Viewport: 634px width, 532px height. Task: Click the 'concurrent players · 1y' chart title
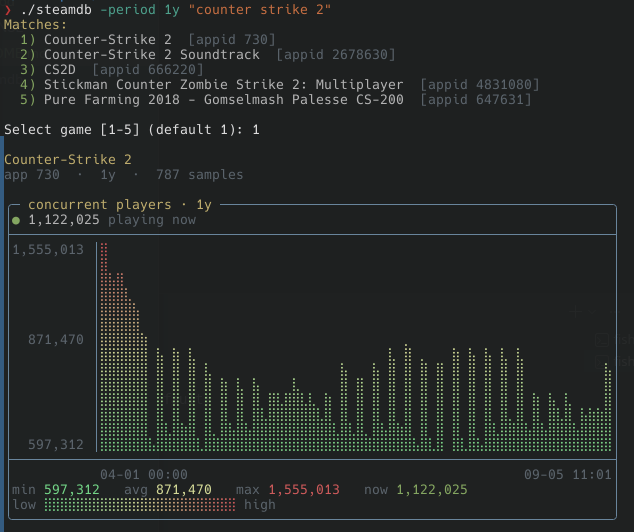[120, 205]
